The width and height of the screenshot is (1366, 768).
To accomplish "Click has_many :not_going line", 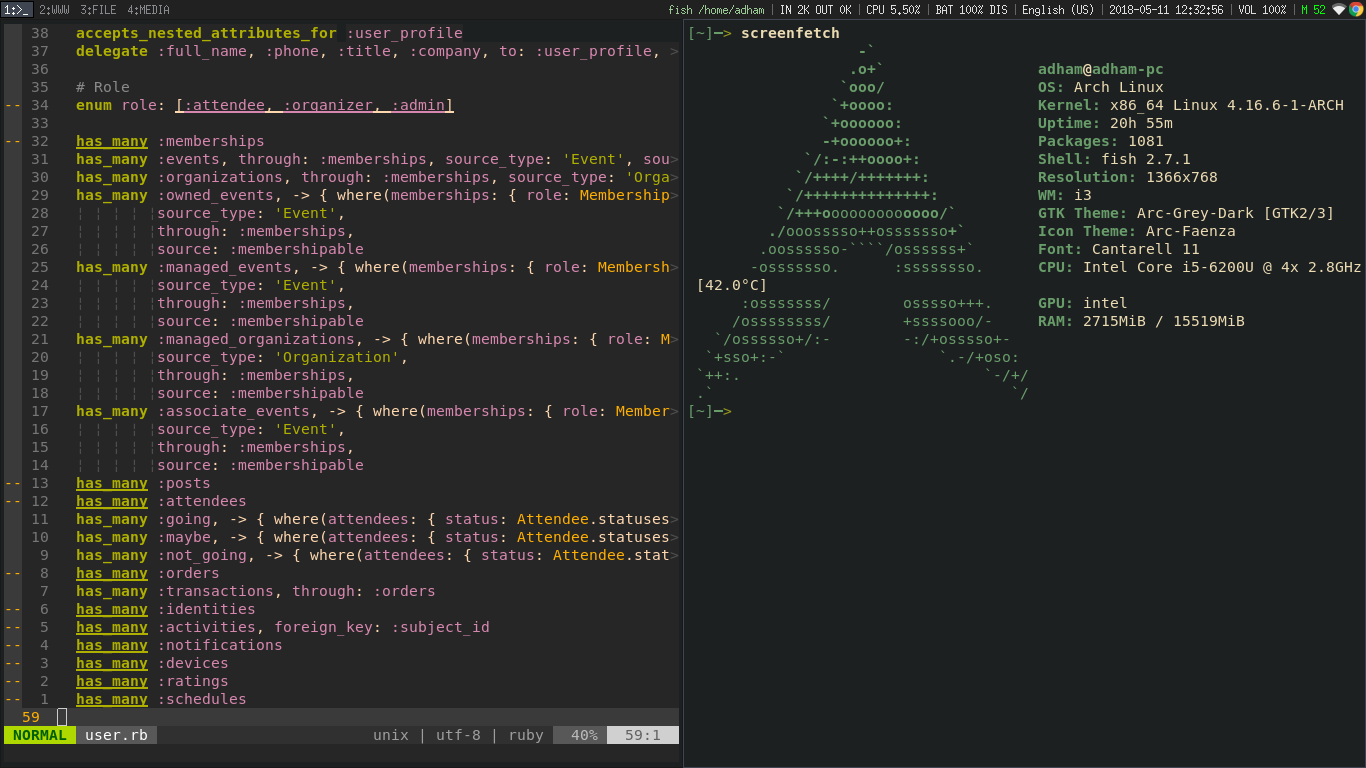I will 377,555.
